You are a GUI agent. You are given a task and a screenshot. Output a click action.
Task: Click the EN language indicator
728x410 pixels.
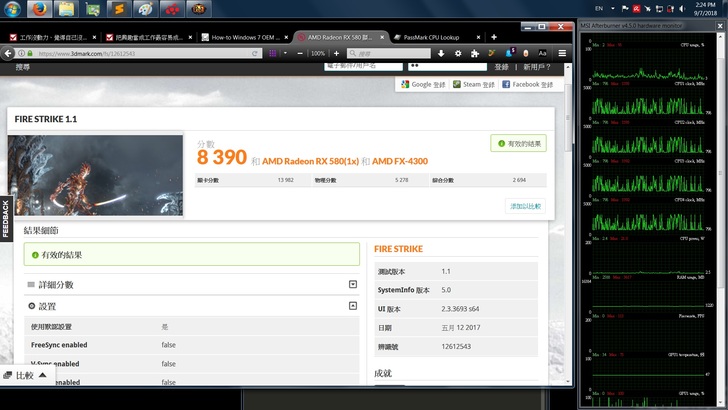point(599,8)
